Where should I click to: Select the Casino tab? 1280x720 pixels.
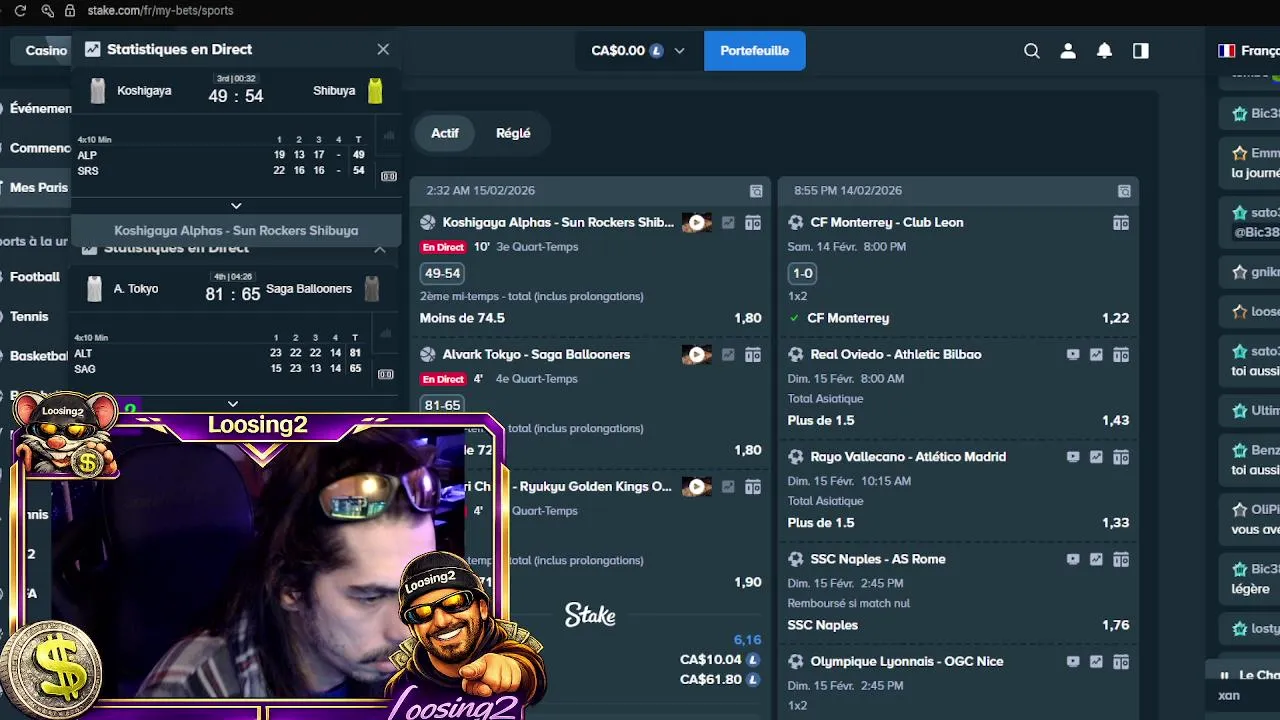pos(46,50)
